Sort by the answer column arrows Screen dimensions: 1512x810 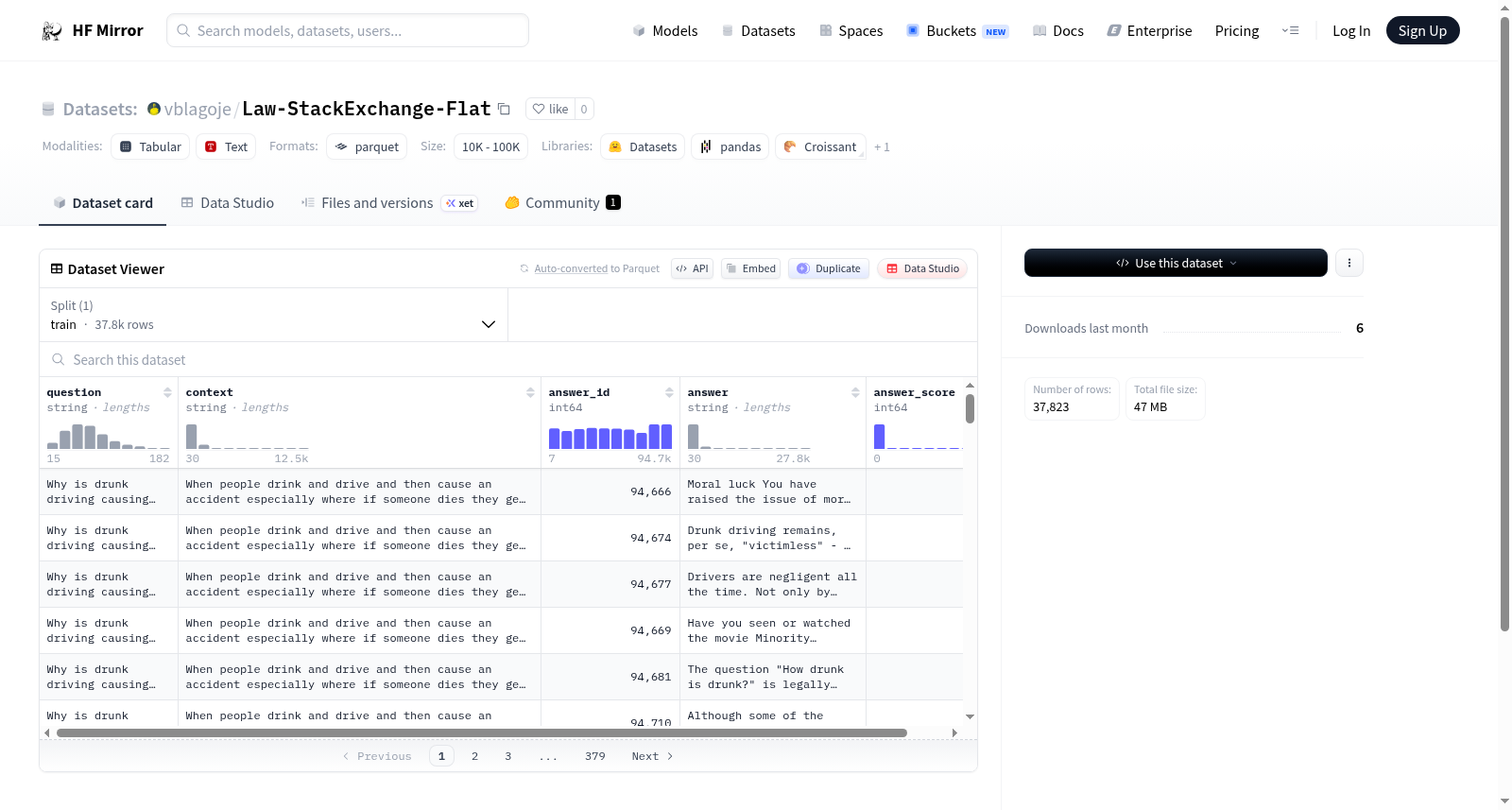pos(855,392)
